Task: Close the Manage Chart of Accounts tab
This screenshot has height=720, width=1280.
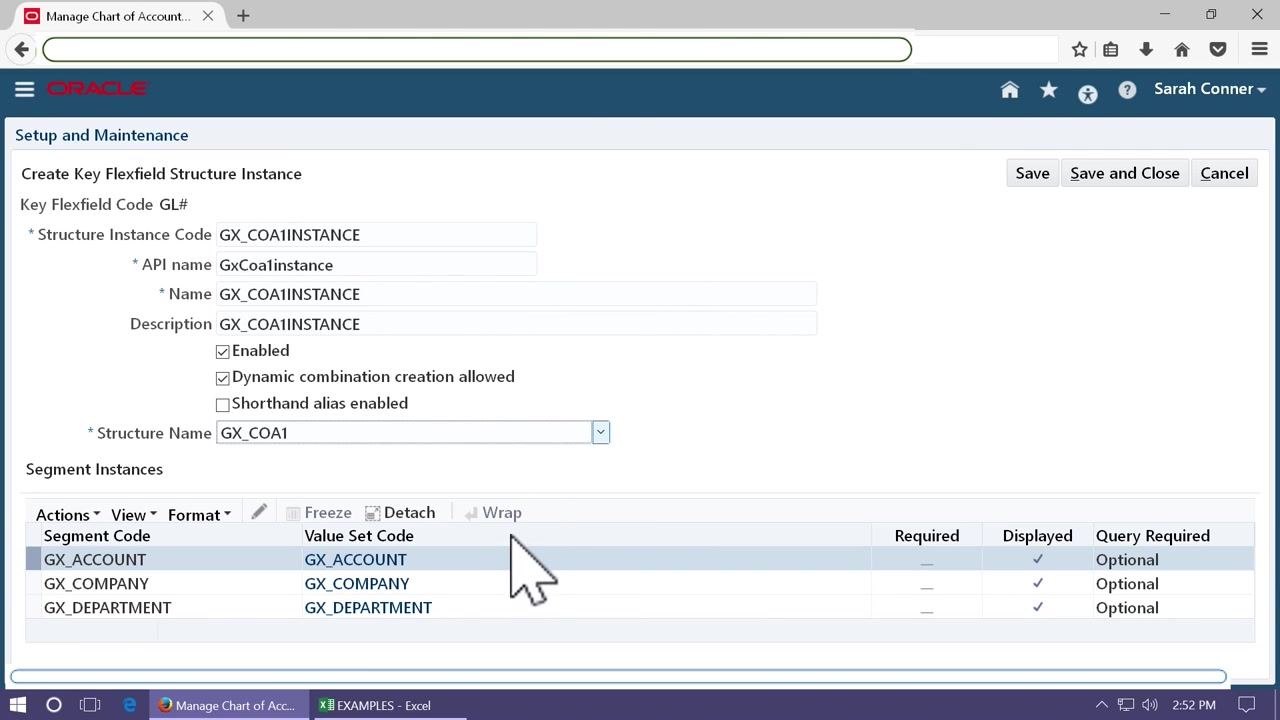Action: click(208, 16)
